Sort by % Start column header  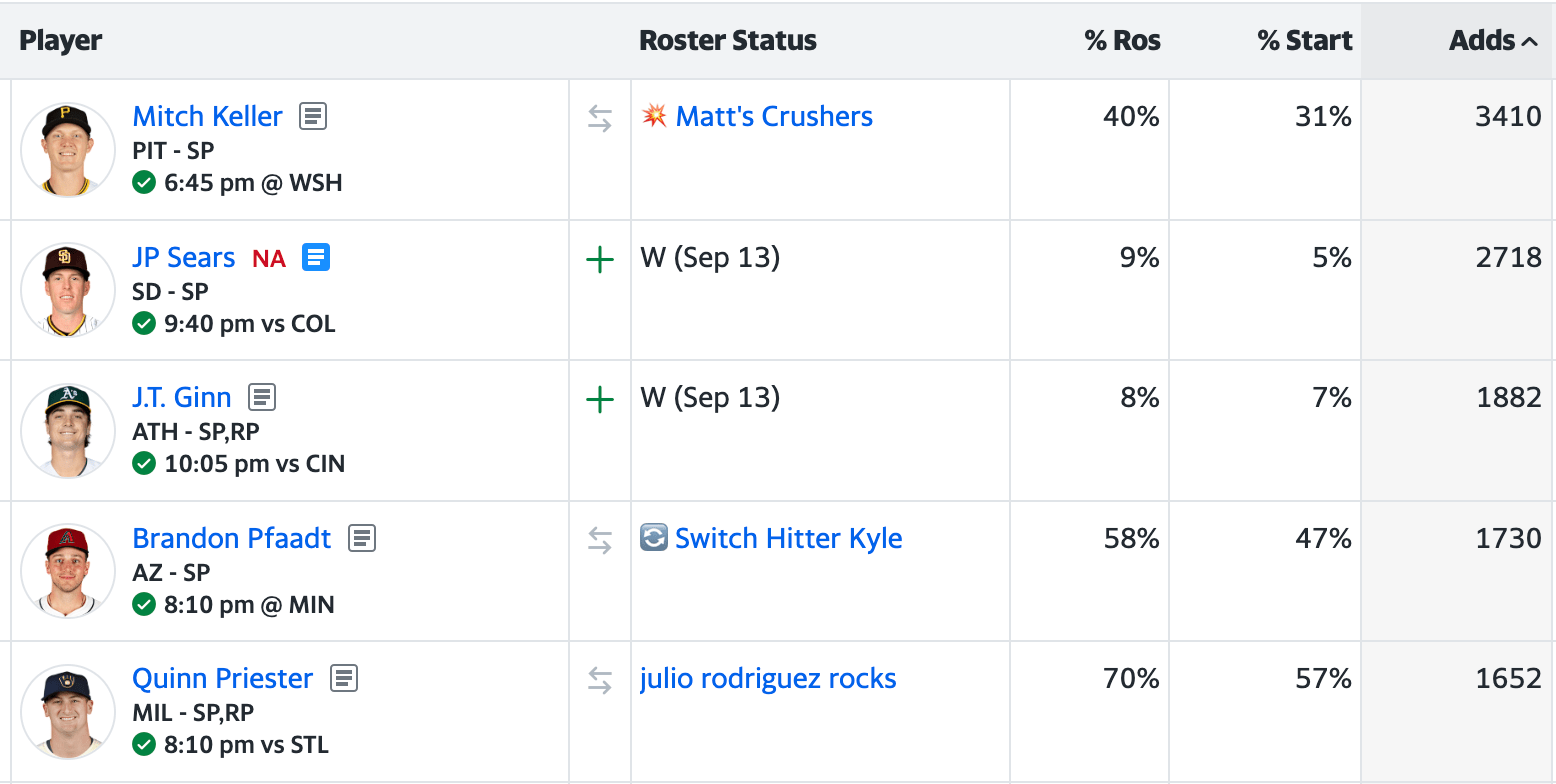(1304, 41)
